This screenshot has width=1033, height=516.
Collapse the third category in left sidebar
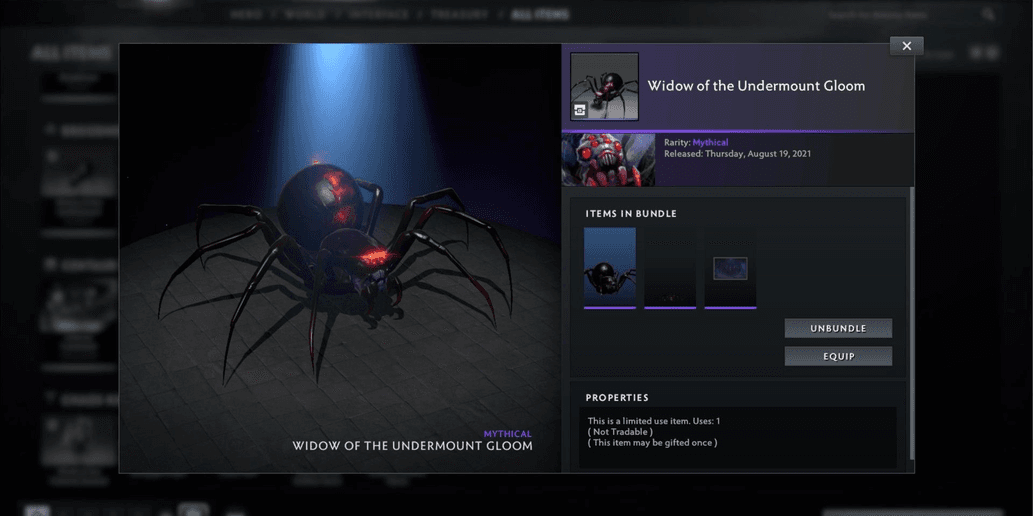pos(50,398)
